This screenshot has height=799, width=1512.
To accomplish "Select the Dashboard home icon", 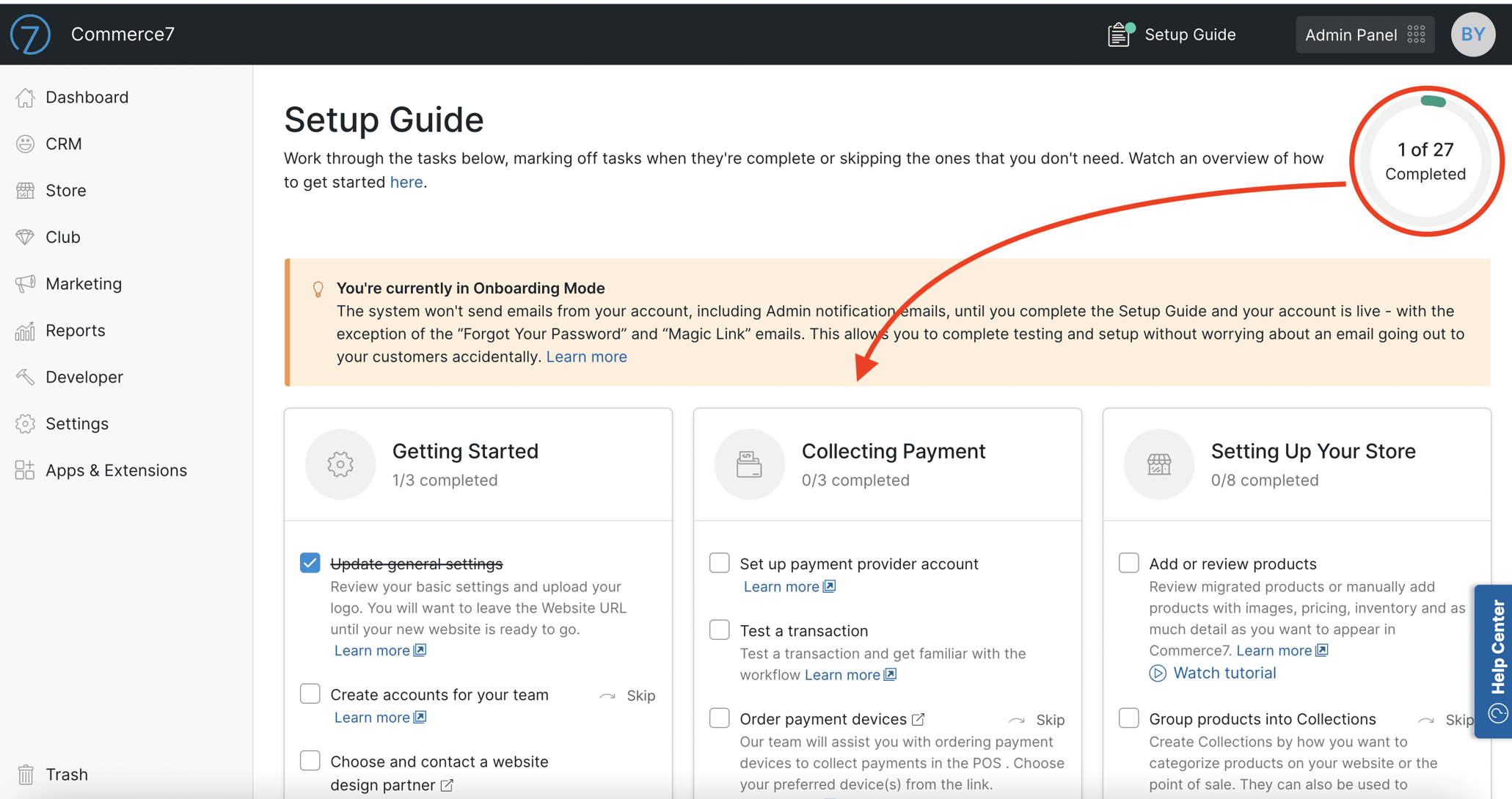I will 25,96.
